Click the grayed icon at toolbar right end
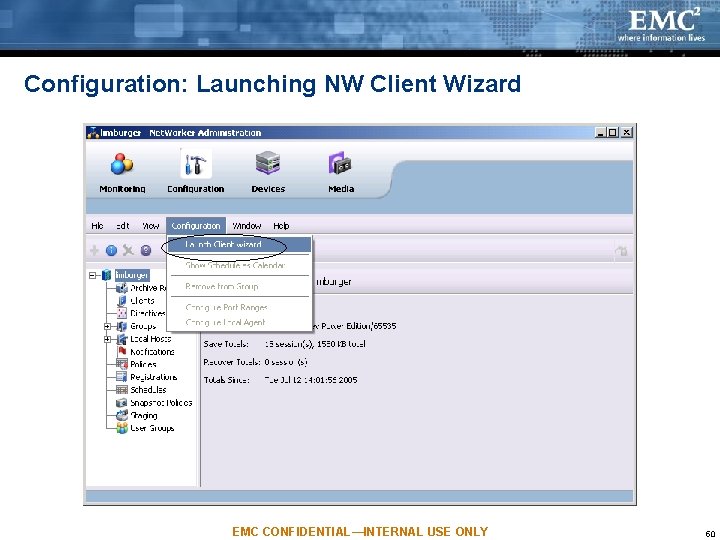The height and width of the screenshot is (540, 720). click(x=621, y=251)
